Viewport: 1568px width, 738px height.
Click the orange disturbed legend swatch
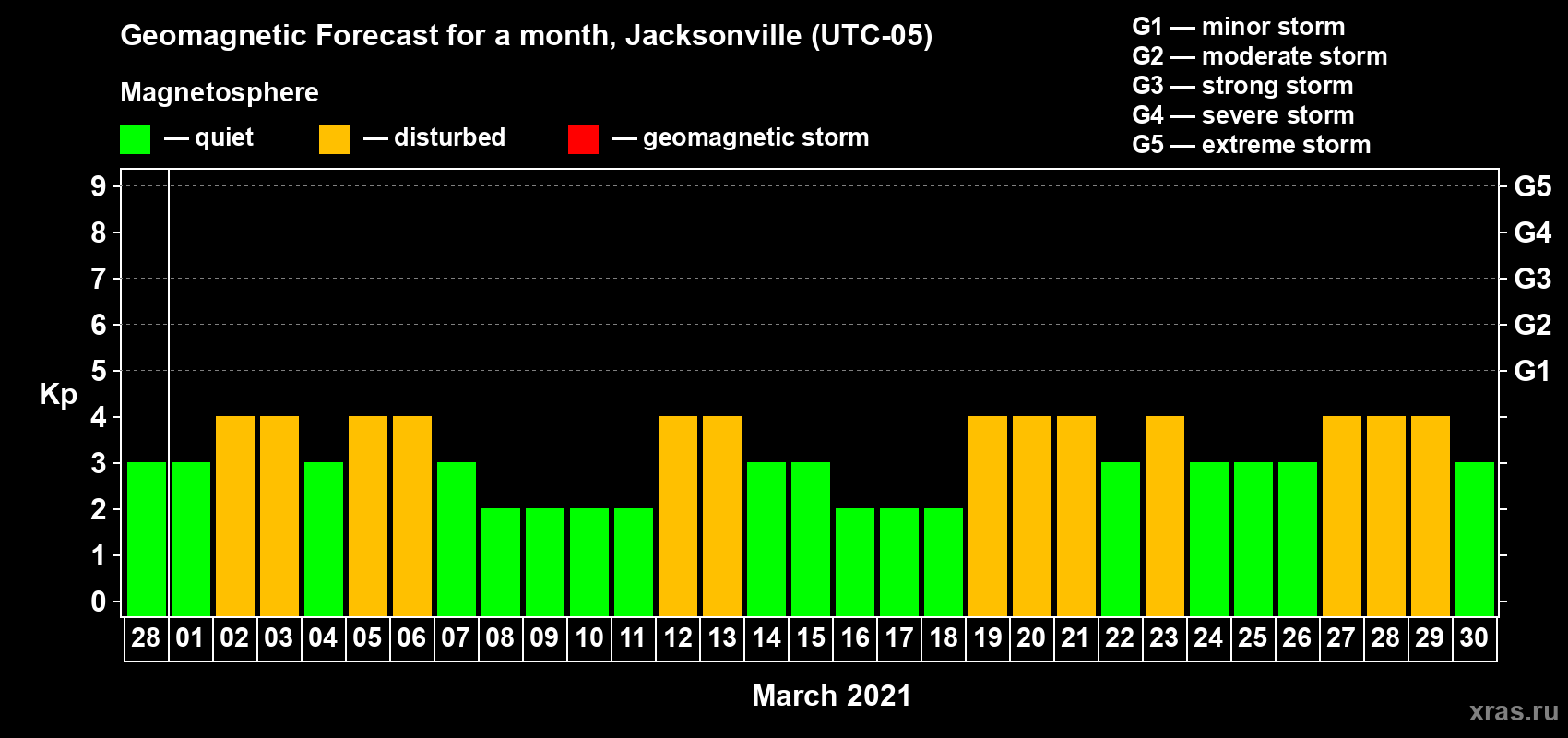coord(335,139)
